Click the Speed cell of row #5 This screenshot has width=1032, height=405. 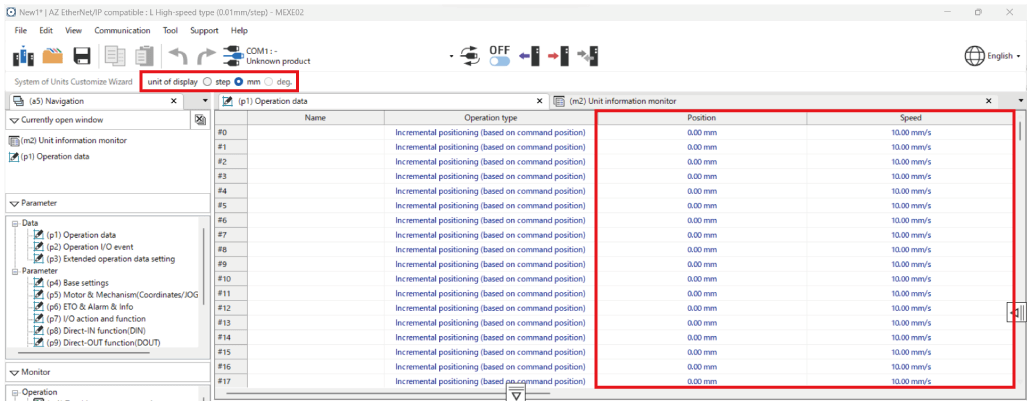click(910, 205)
